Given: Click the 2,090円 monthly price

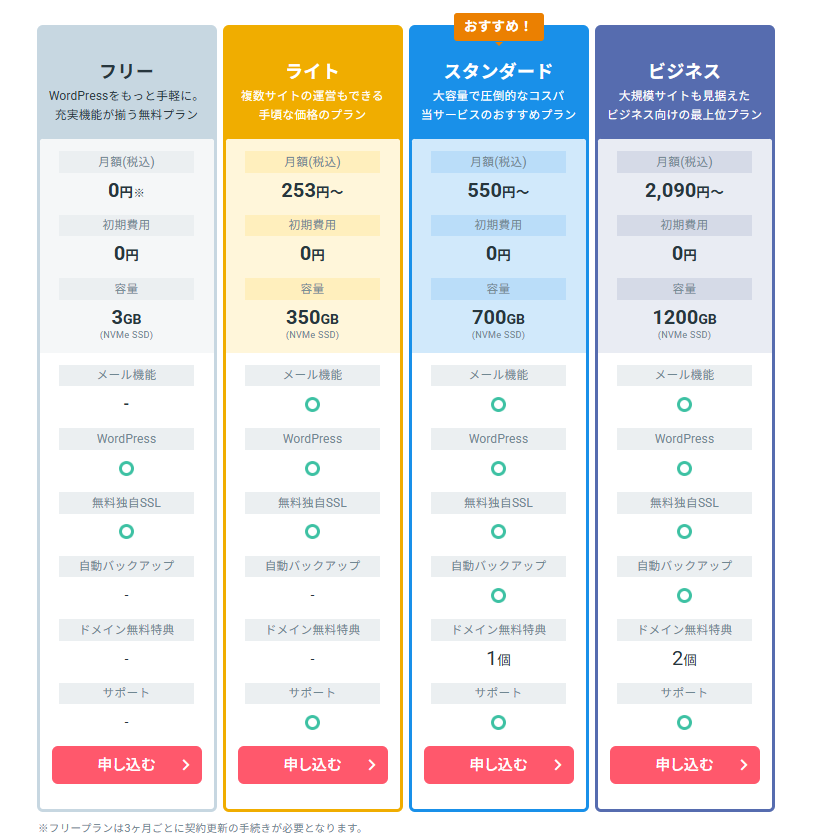Looking at the screenshot, I should (x=684, y=191).
